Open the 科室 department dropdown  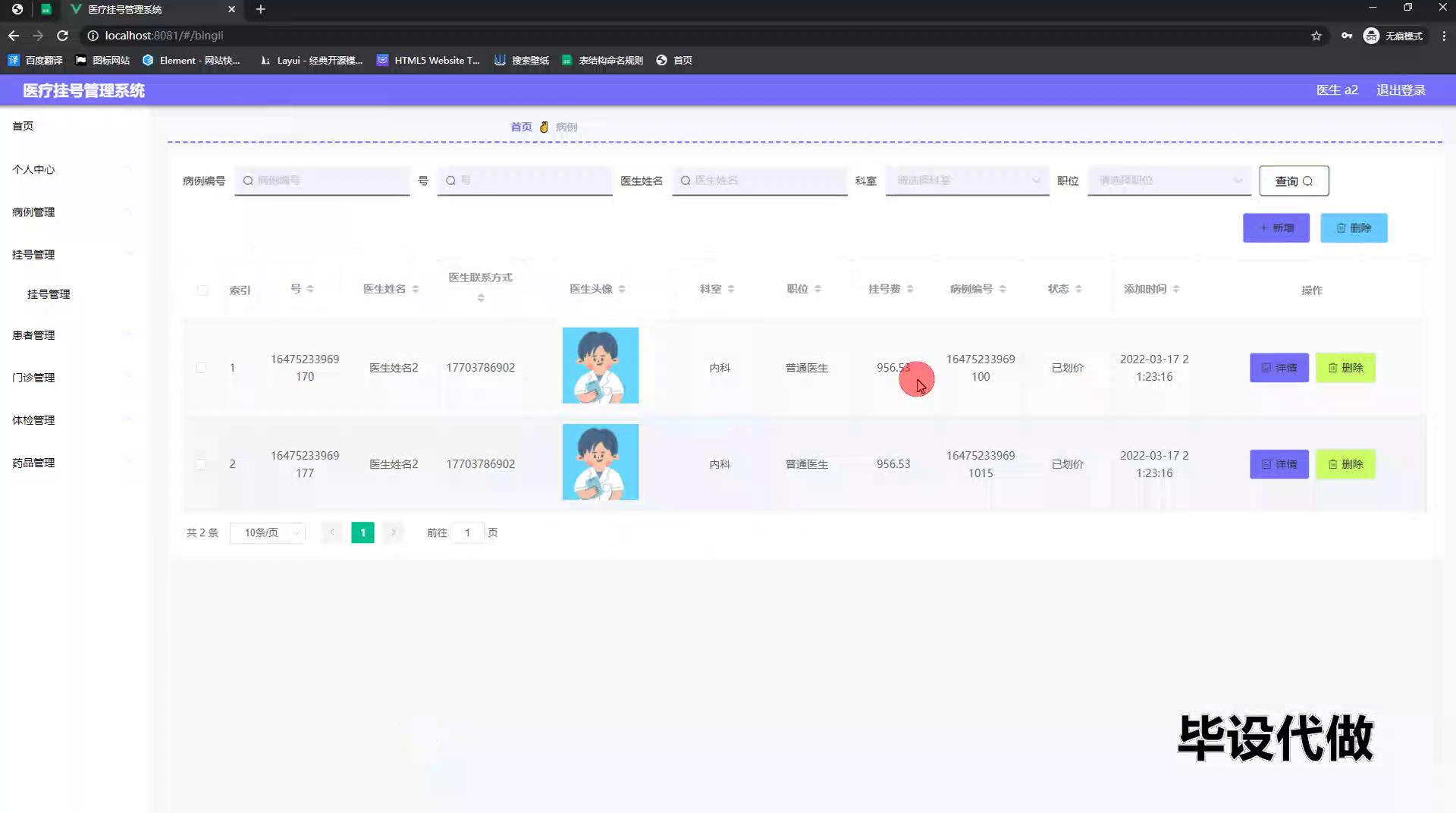(x=967, y=180)
